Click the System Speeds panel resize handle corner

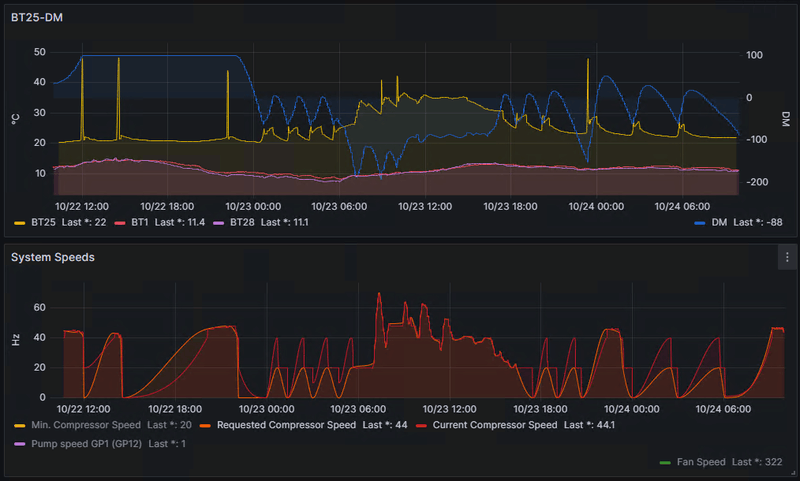click(x=793, y=473)
